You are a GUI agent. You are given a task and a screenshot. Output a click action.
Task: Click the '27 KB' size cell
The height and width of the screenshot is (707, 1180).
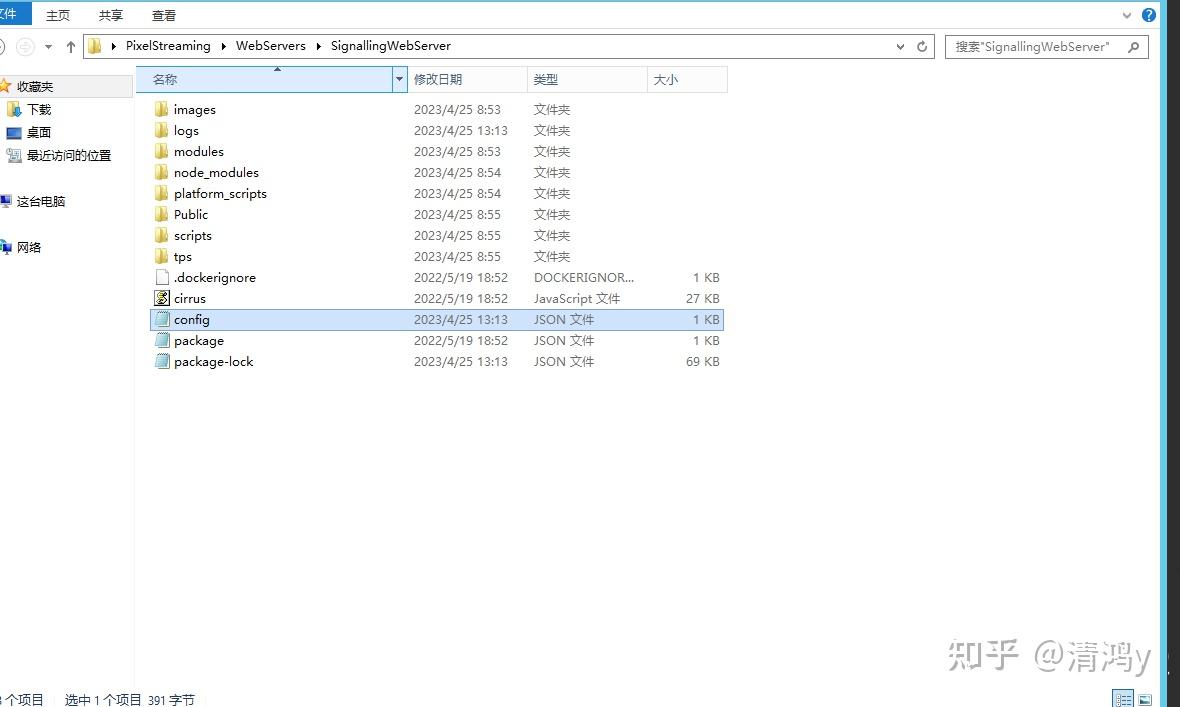click(702, 299)
